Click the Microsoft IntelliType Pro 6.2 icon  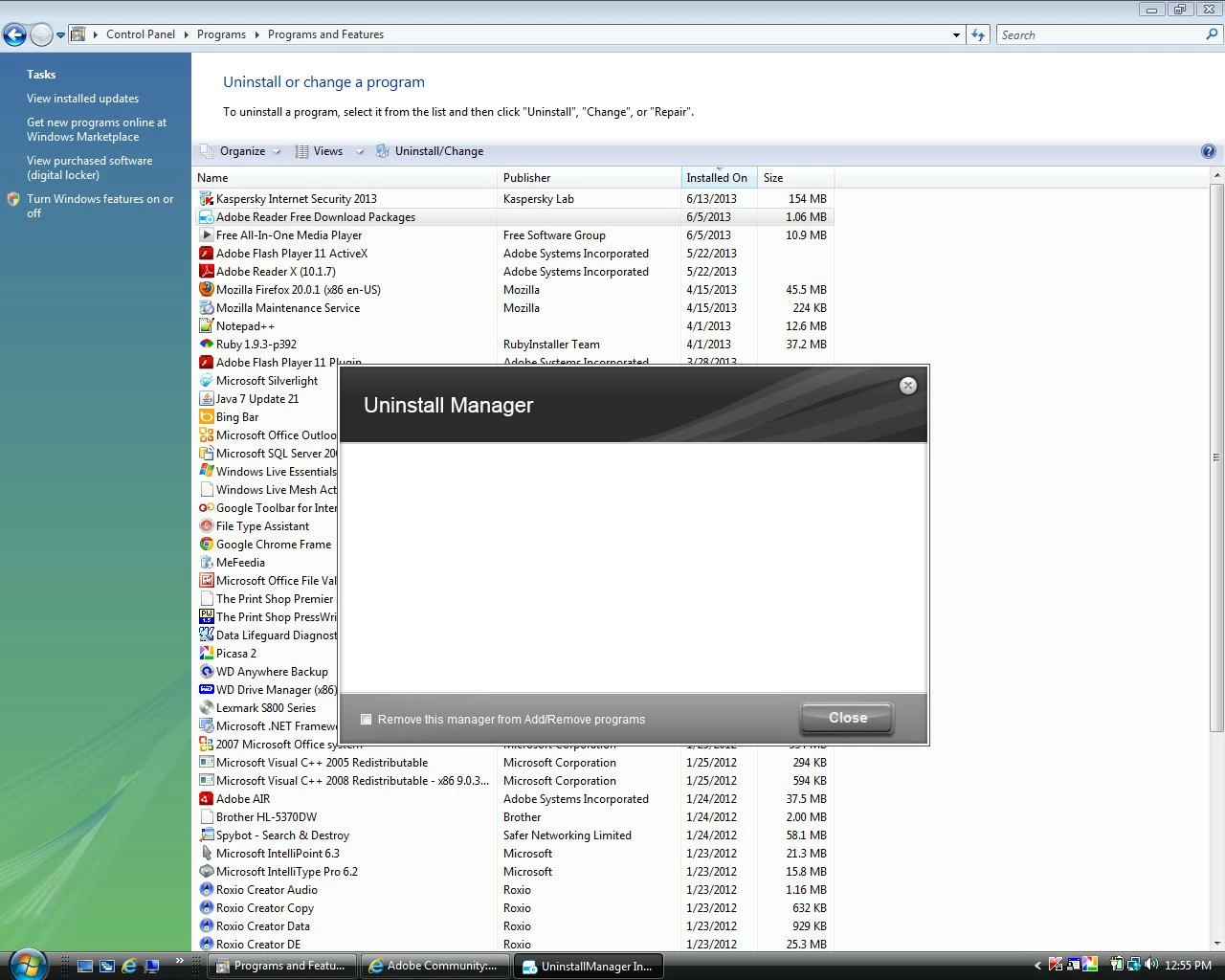206,872
